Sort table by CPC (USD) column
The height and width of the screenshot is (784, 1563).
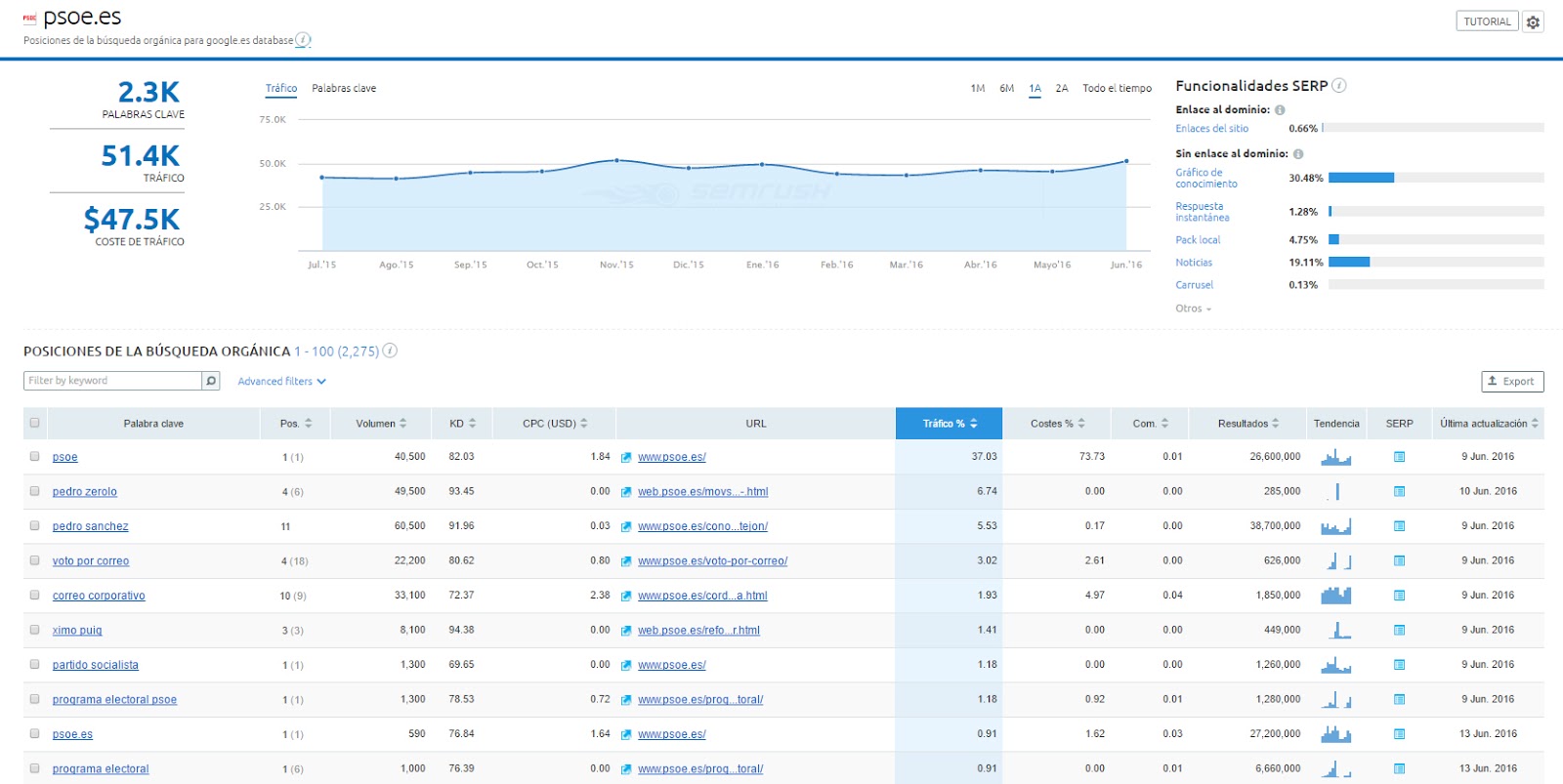(555, 424)
